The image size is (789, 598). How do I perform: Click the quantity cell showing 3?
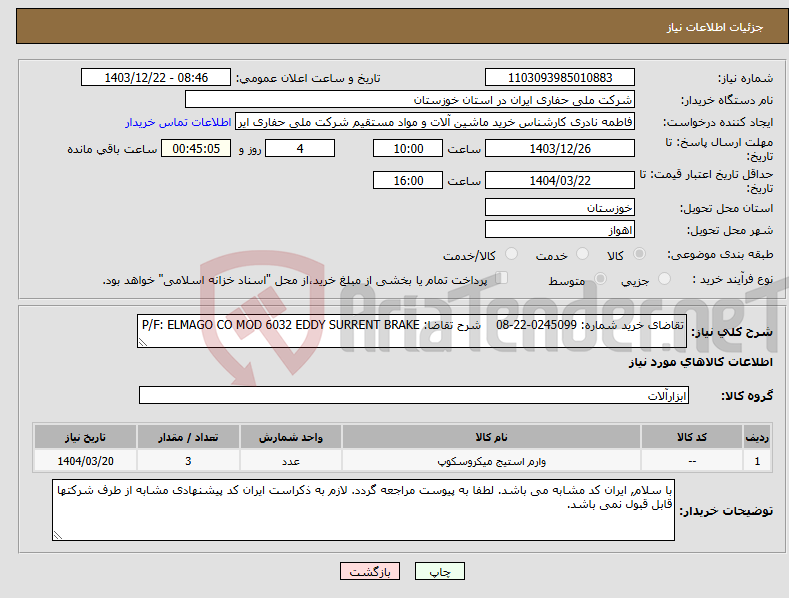click(188, 461)
